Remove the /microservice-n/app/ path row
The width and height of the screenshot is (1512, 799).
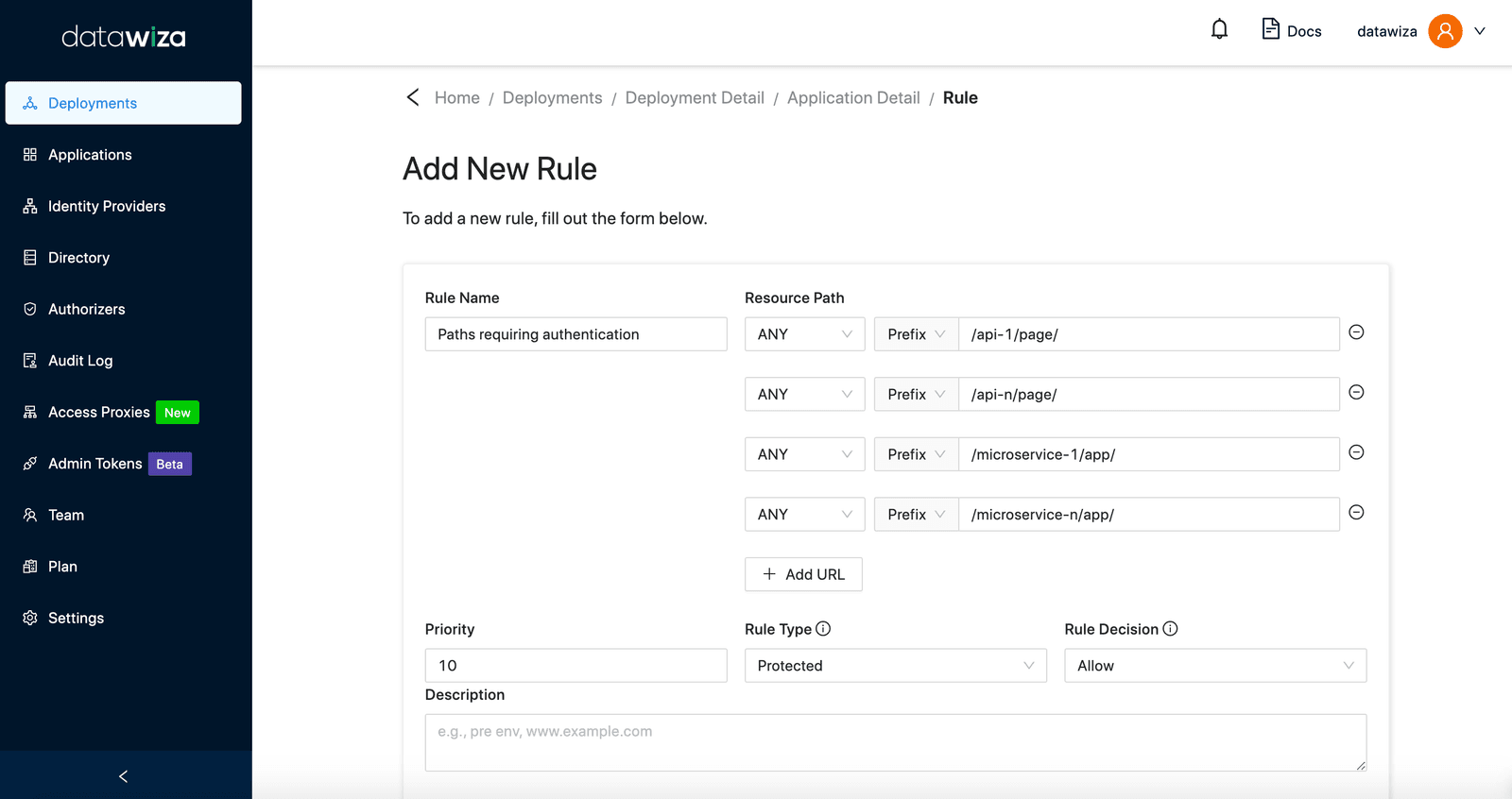[x=1356, y=513]
